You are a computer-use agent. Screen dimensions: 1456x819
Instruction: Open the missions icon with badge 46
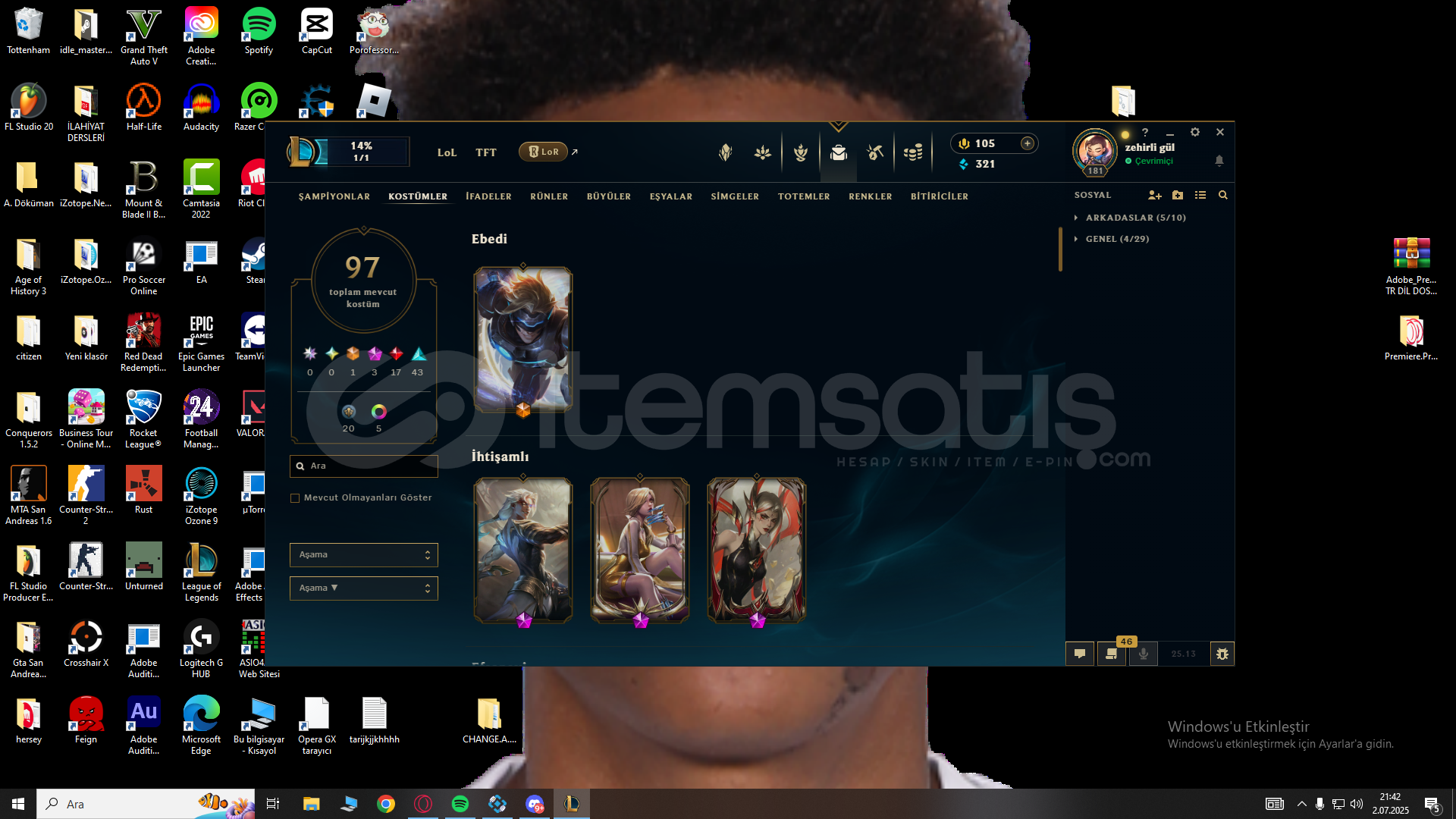[x=1112, y=654]
